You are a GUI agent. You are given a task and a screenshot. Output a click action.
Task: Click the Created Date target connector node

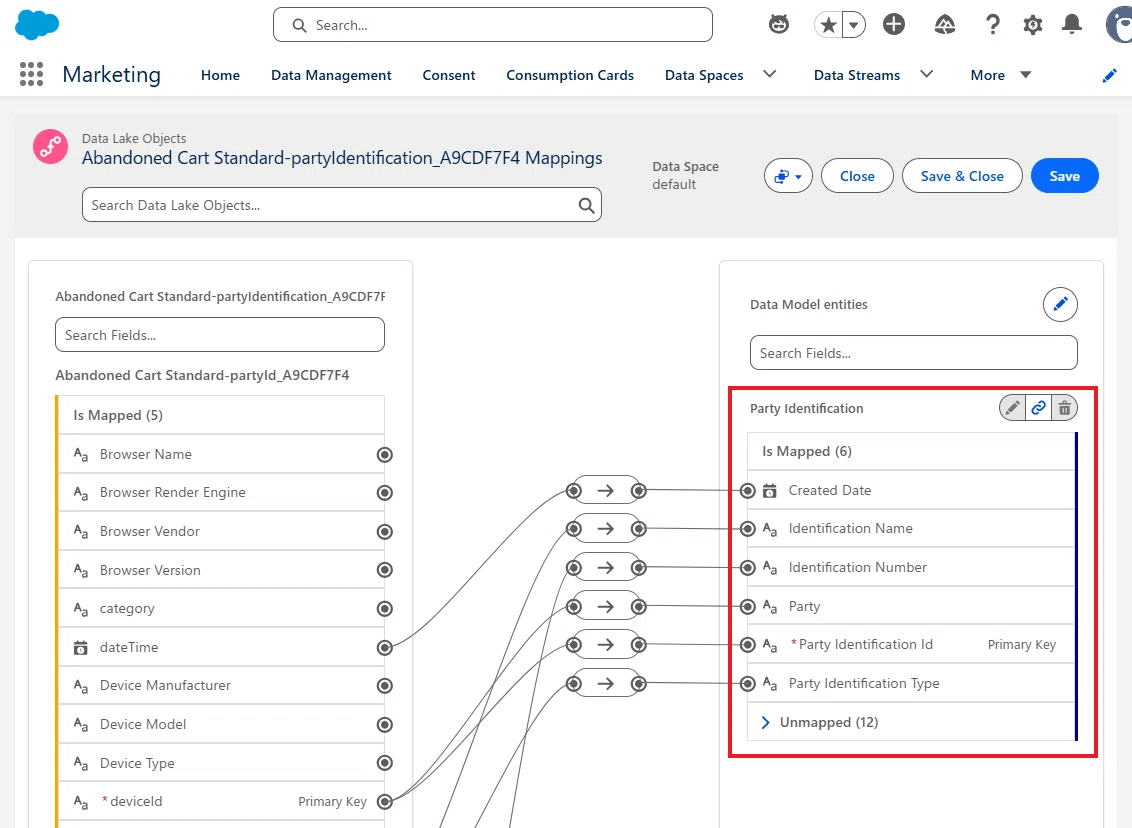point(748,491)
